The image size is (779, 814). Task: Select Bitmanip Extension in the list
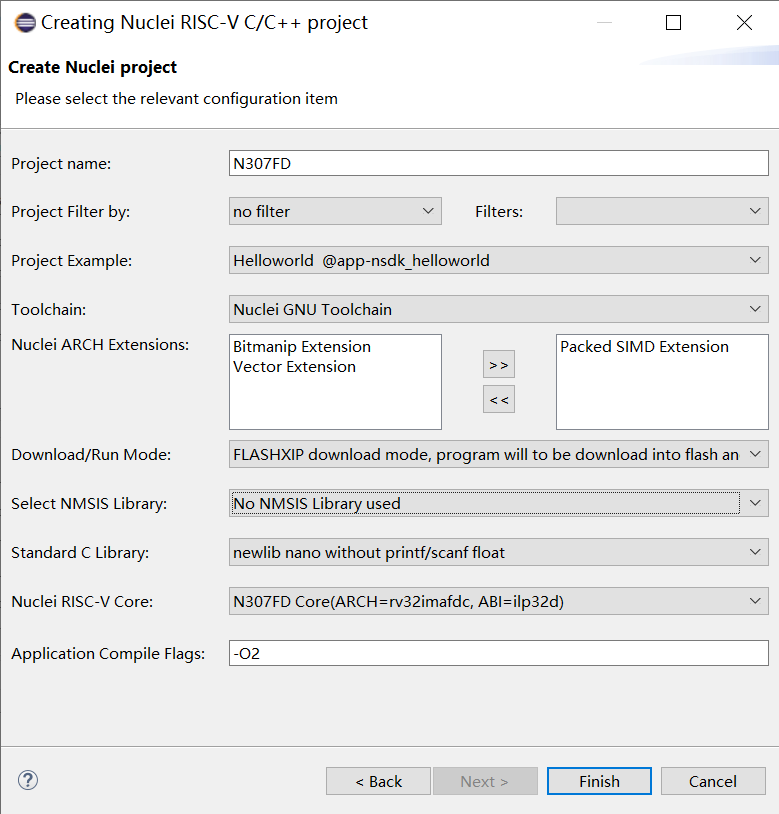pyautogui.click(x=302, y=346)
